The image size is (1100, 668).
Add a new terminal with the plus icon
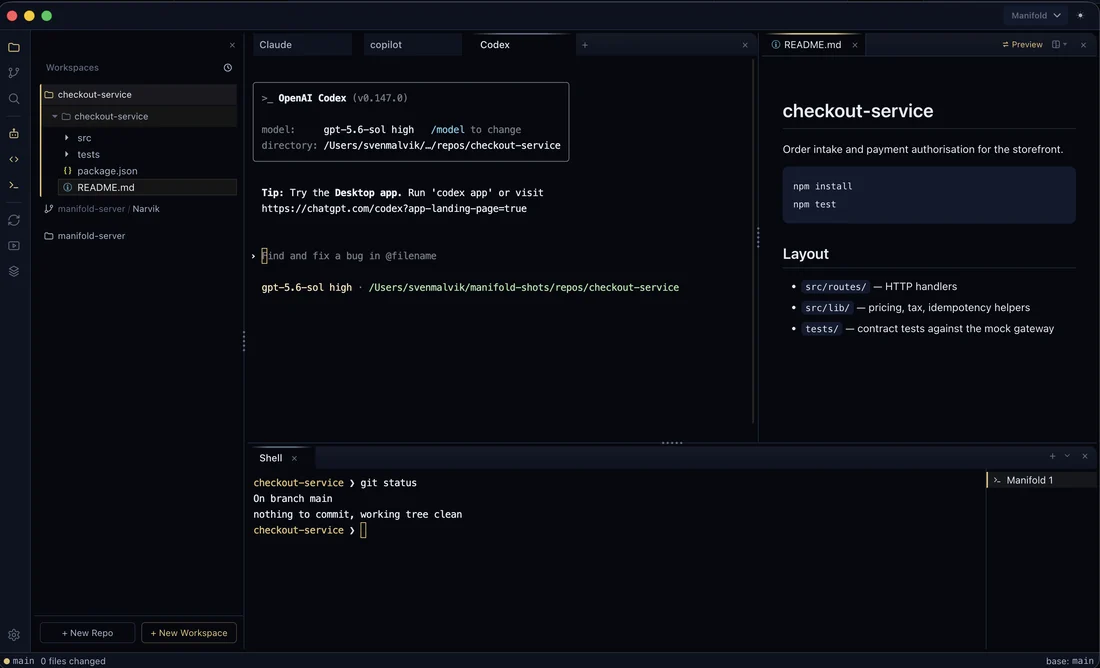point(1052,457)
